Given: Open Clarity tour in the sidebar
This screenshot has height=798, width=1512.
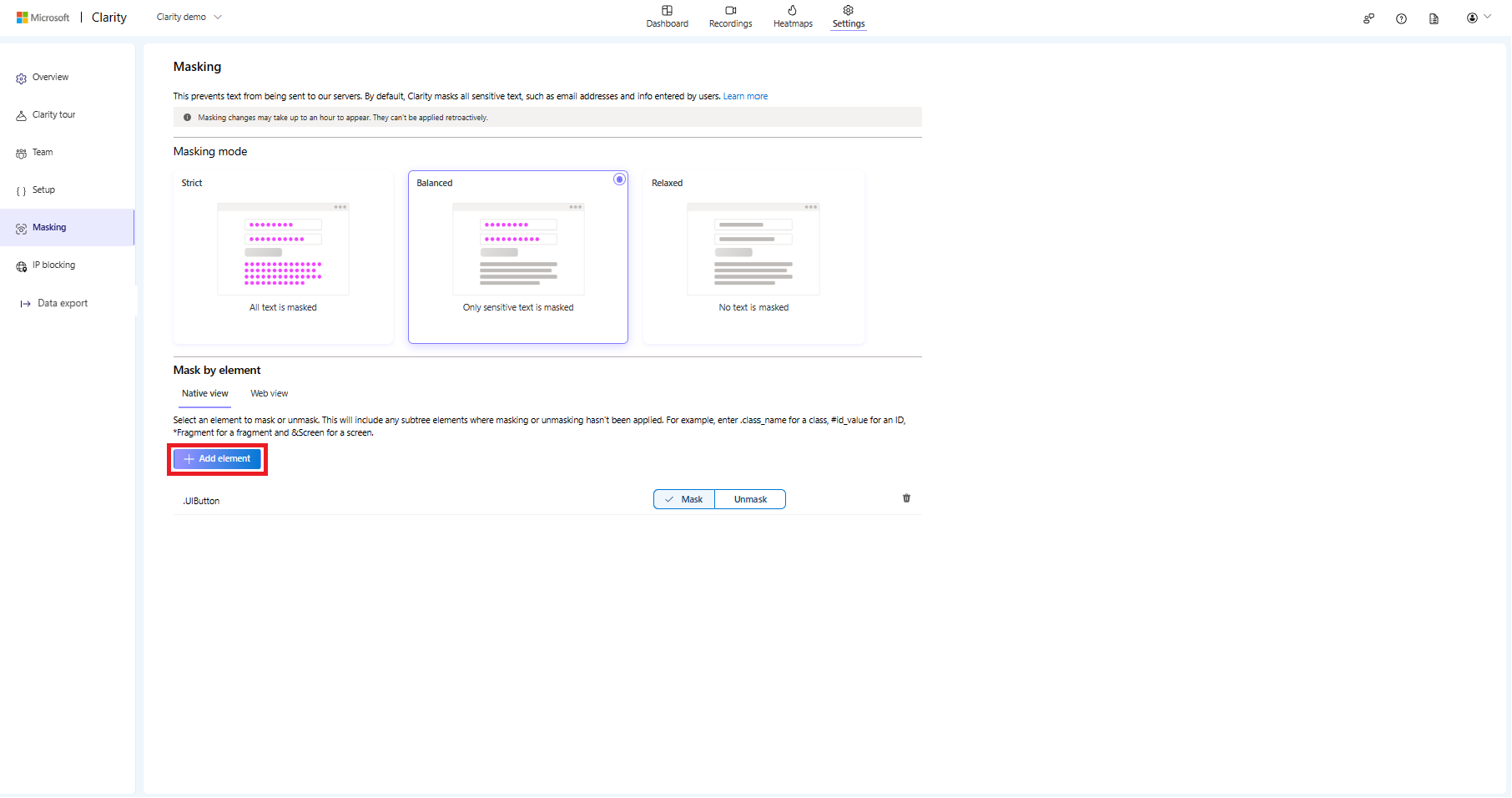Looking at the screenshot, I should (67, 115).
